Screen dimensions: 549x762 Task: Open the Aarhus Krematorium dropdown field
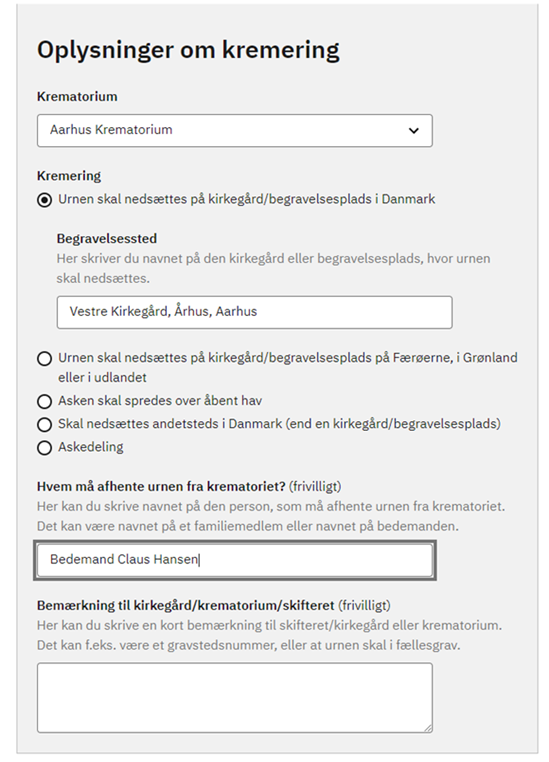[235, 130]
